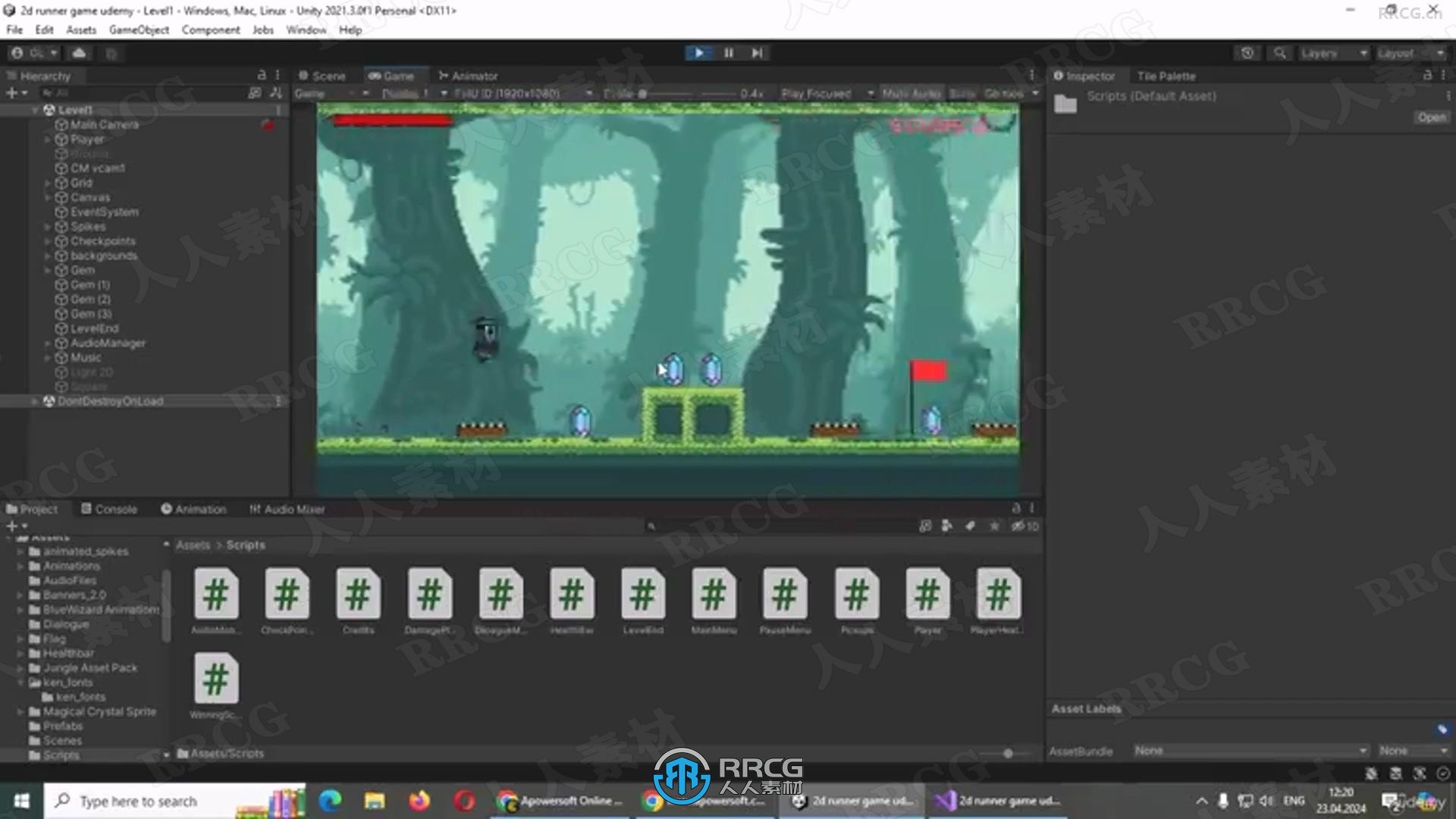The height and width of the screenshot is (819, 1456).
Task: Select EventSystem in Hierarchy
Action: 104,212
